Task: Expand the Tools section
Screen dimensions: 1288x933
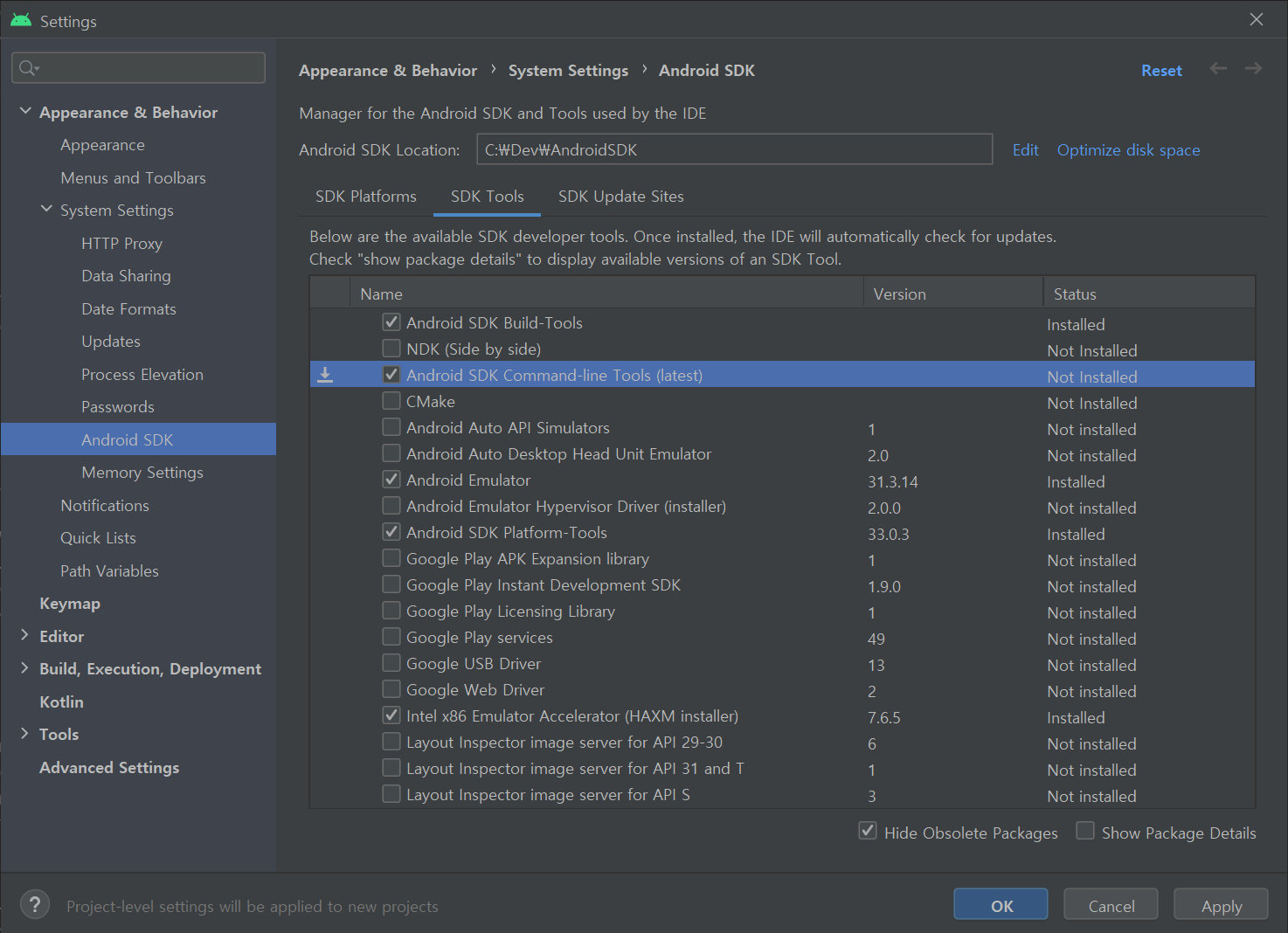Action: point(25,734)
